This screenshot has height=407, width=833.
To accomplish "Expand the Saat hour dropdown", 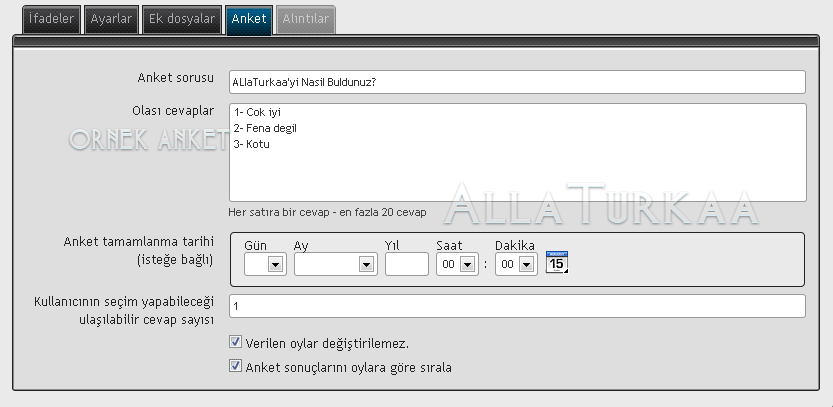I will point(457,264).
